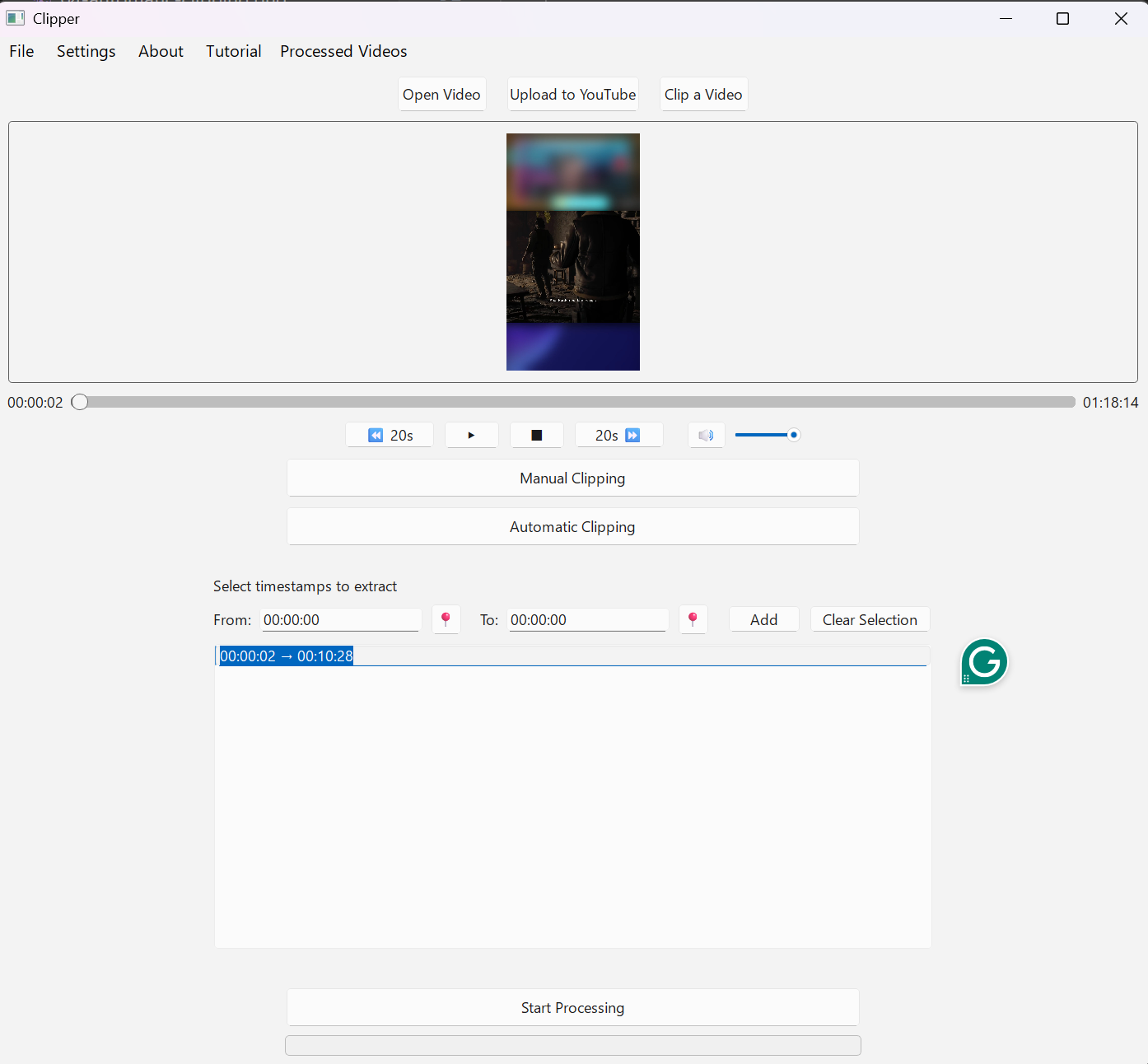
Task: Click the video seek bar handle
Action: pos(80,402)
